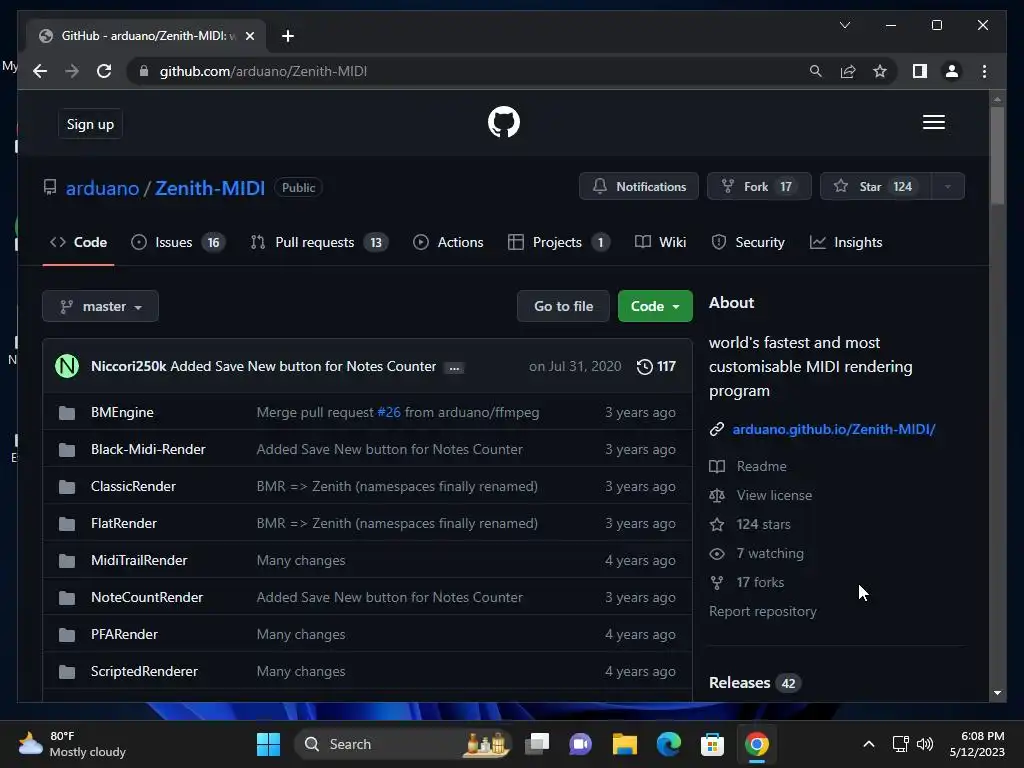
Task: Open the Black-Midi-Render folder
Action: point(148,449)
